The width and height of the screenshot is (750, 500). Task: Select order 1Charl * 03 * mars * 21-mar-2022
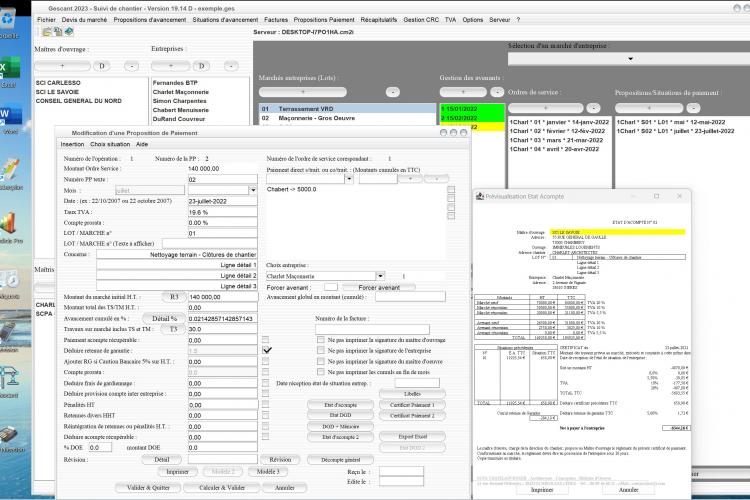(x=556, y=140)
